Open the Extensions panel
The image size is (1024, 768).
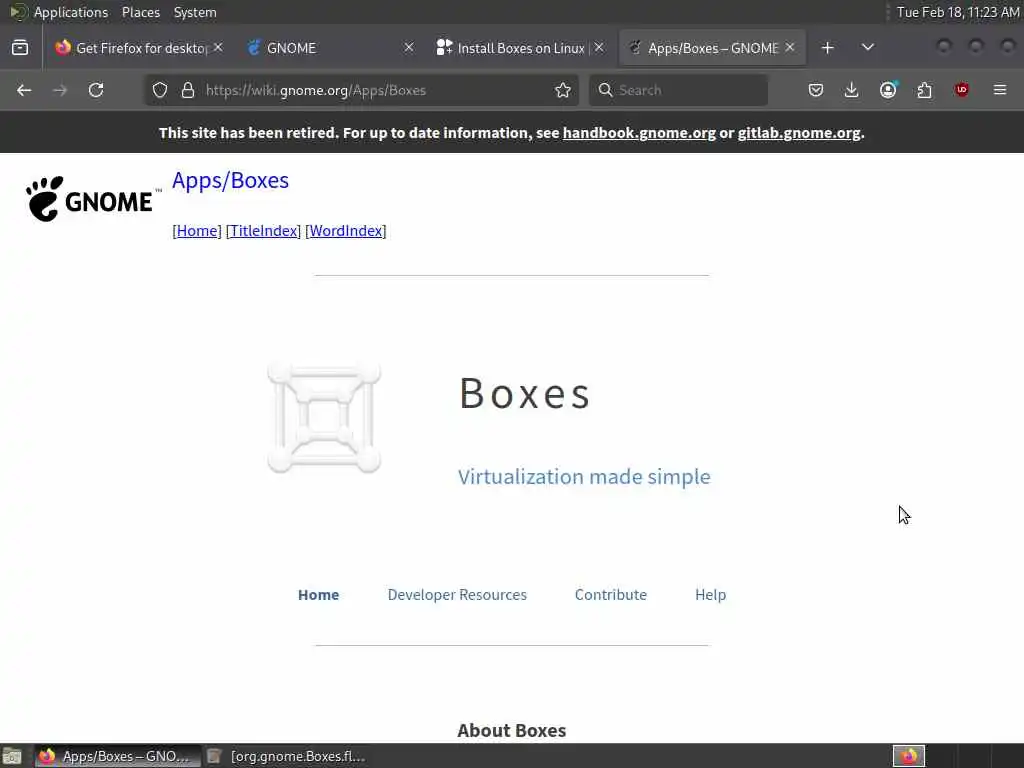925,90
